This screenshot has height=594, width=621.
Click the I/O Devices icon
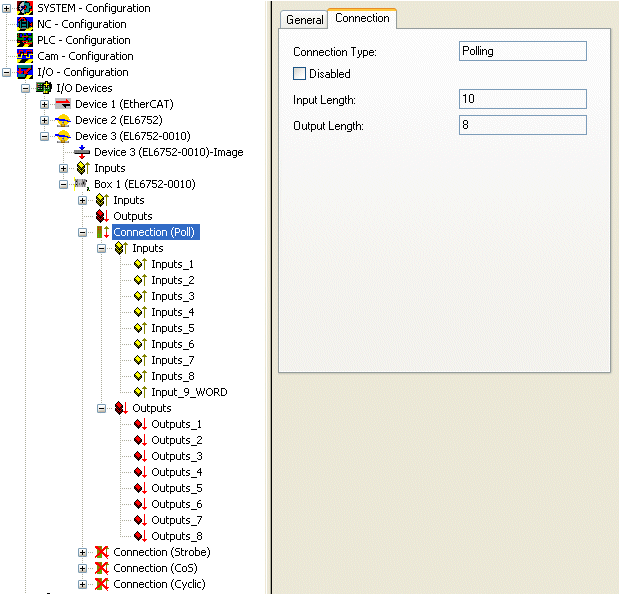tap(44, 88)
